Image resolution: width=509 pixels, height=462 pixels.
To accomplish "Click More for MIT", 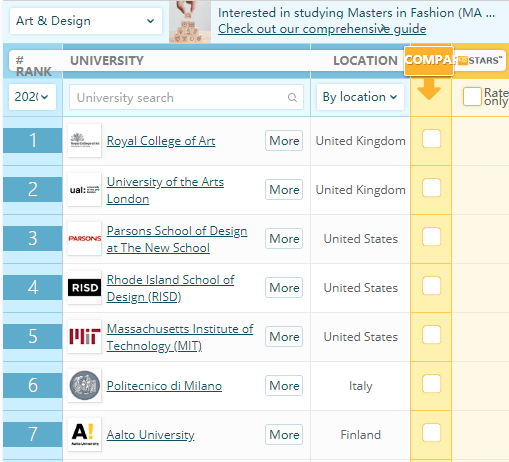I will pos(284,337).
